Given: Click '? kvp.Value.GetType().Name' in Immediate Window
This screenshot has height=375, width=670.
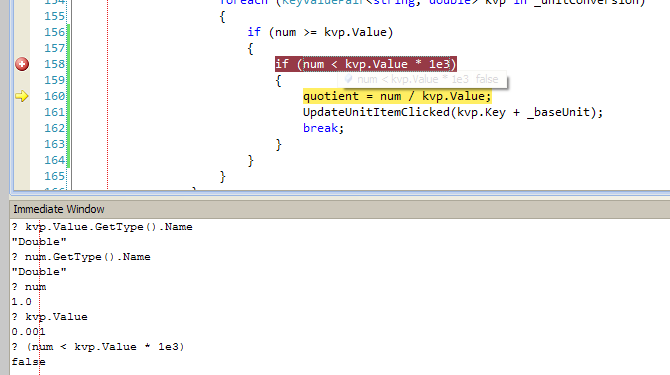Looking at the screenshot, I should click(102, 227).
